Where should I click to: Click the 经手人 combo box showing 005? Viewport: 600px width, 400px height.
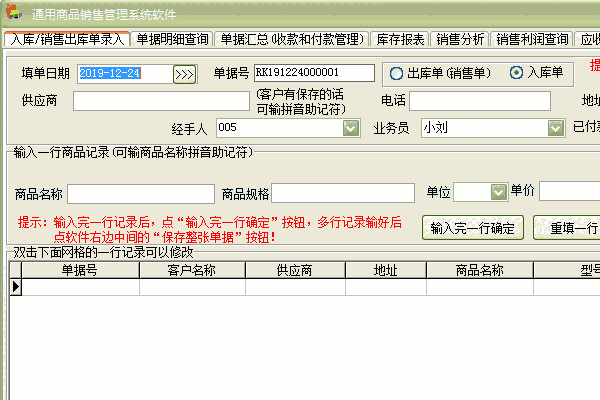coord(288,128)
